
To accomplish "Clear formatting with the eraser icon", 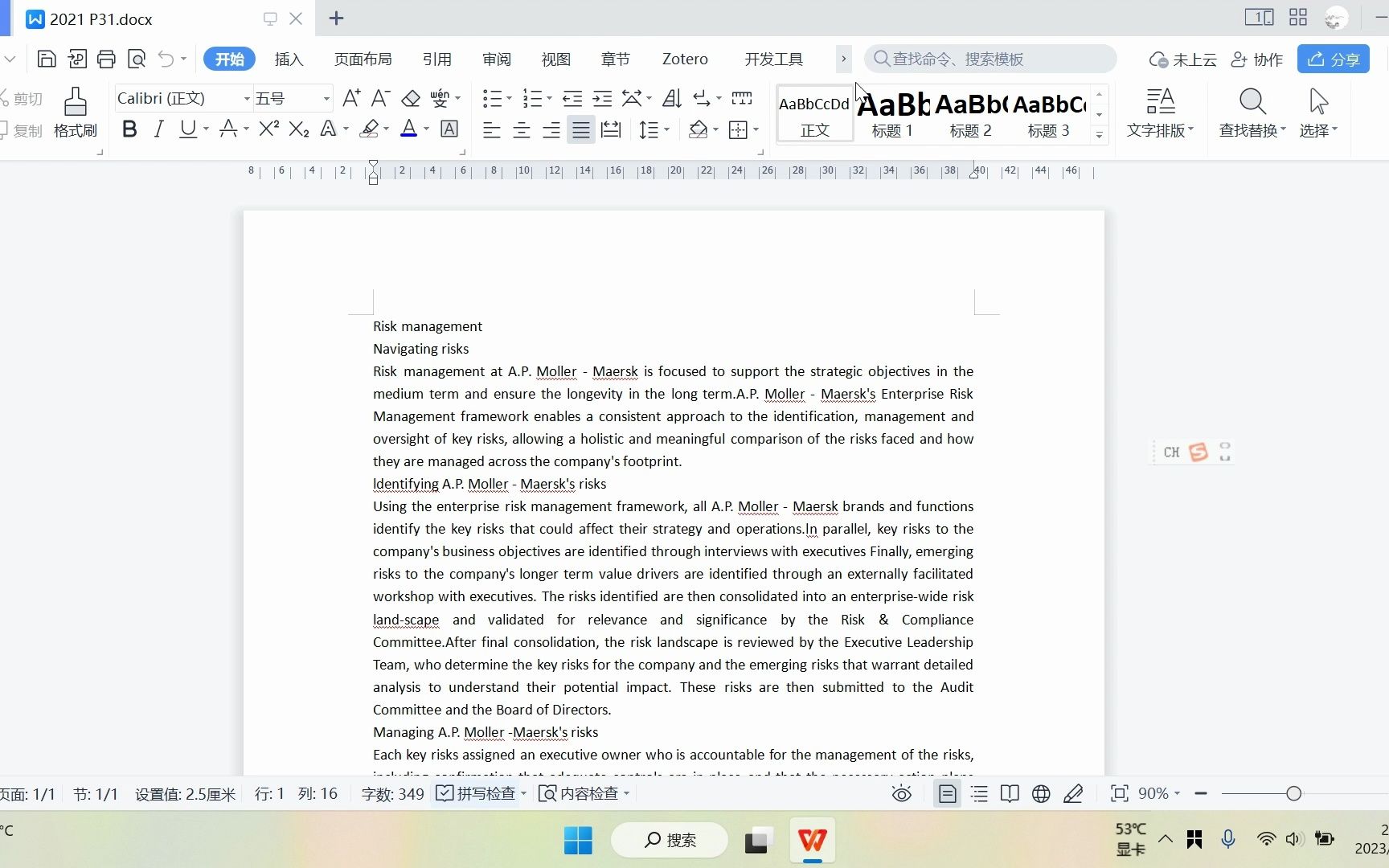I will click(x=411, y=98).
